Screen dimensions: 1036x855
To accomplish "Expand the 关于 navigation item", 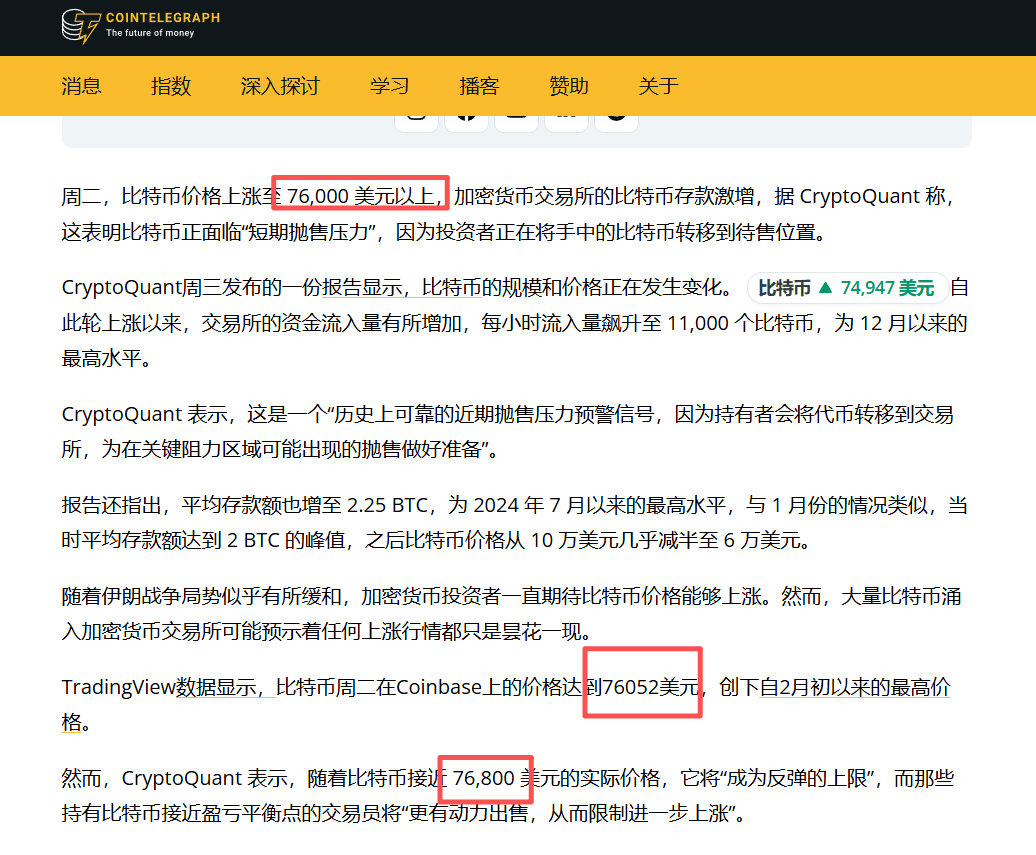I will (658, 86).
